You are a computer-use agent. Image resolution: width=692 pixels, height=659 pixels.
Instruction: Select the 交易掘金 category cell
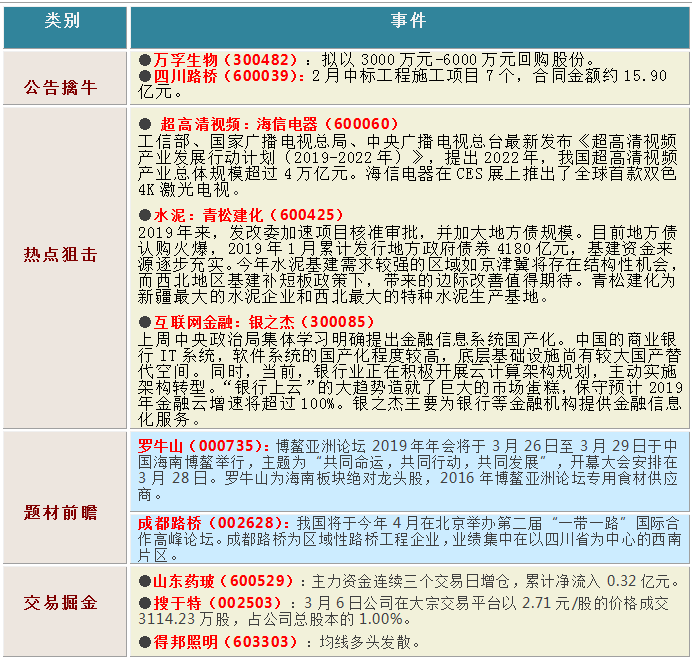pos(65,611)
